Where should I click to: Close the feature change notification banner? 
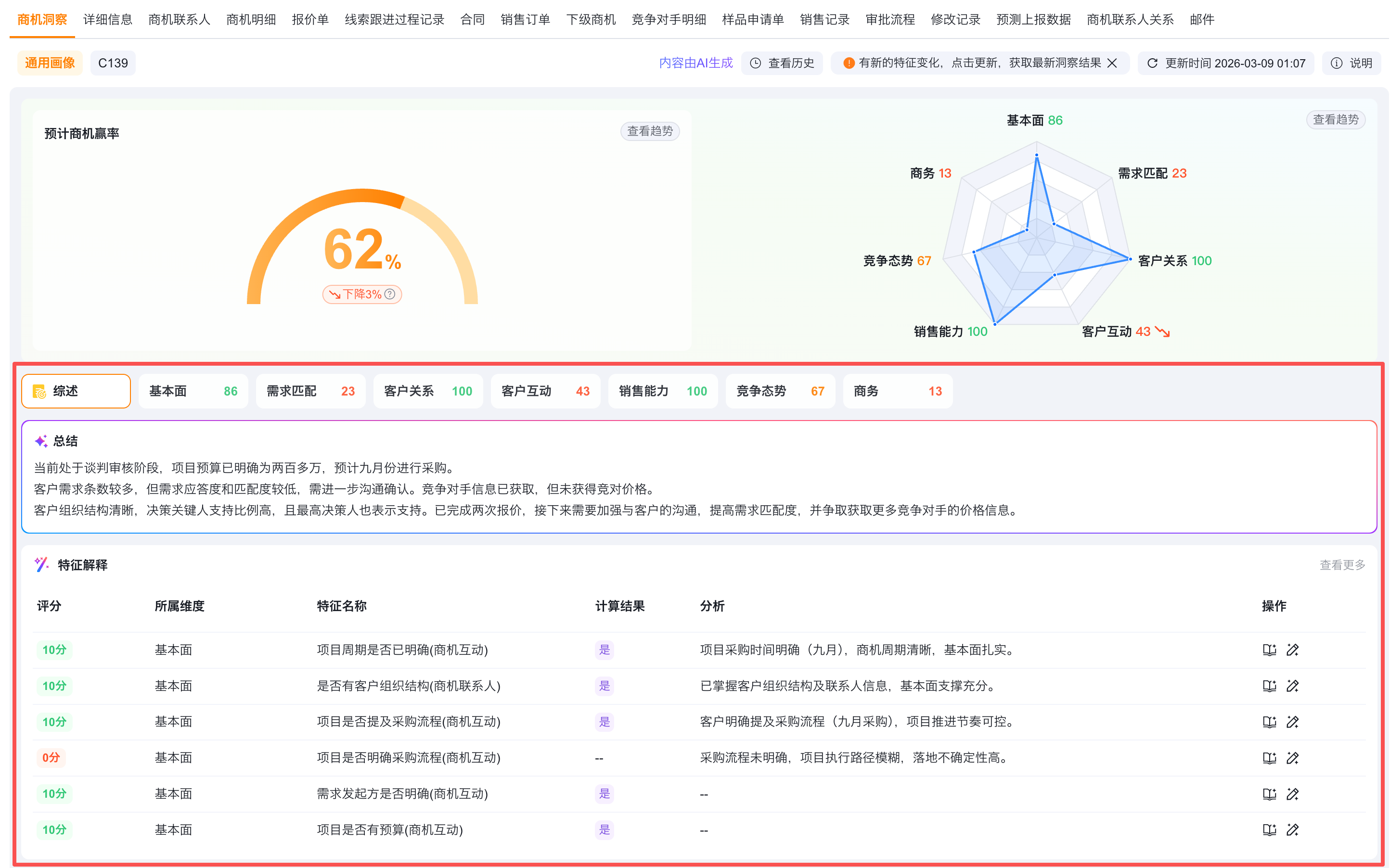point(1112,63)
